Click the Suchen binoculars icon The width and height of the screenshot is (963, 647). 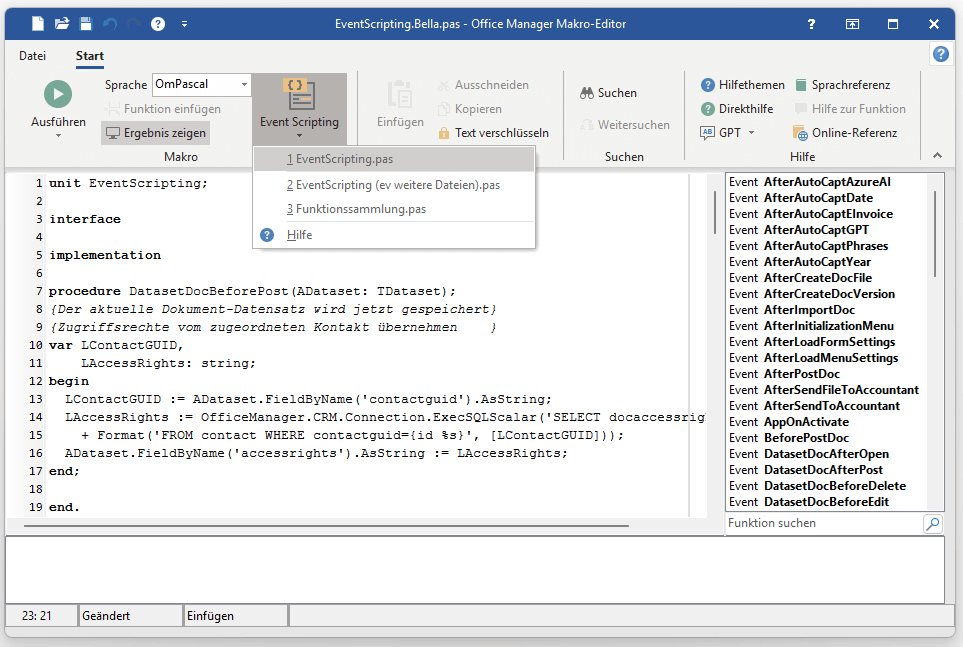coord(588,93)
